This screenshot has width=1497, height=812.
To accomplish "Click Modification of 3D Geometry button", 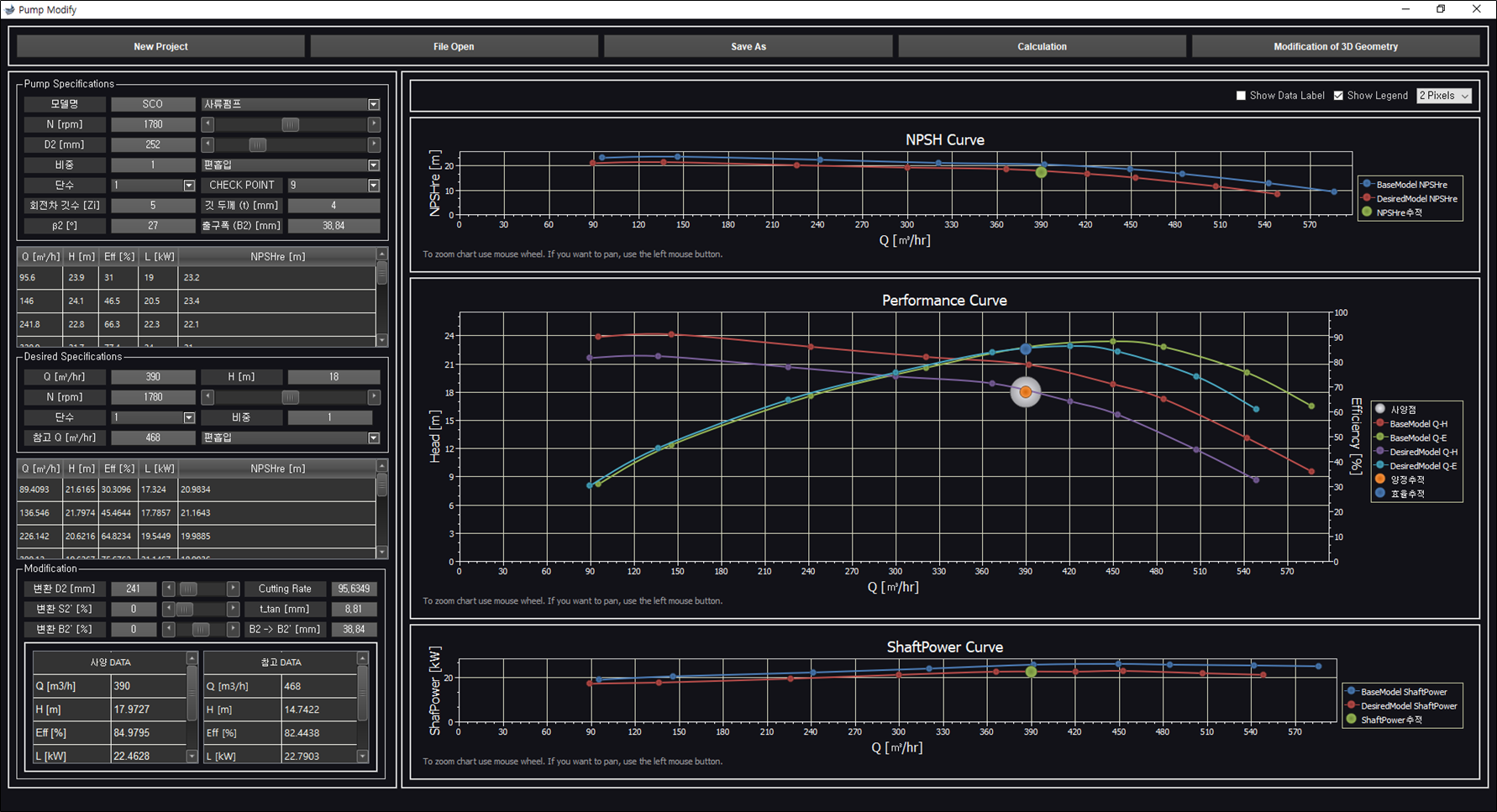I will (1335, 46).
